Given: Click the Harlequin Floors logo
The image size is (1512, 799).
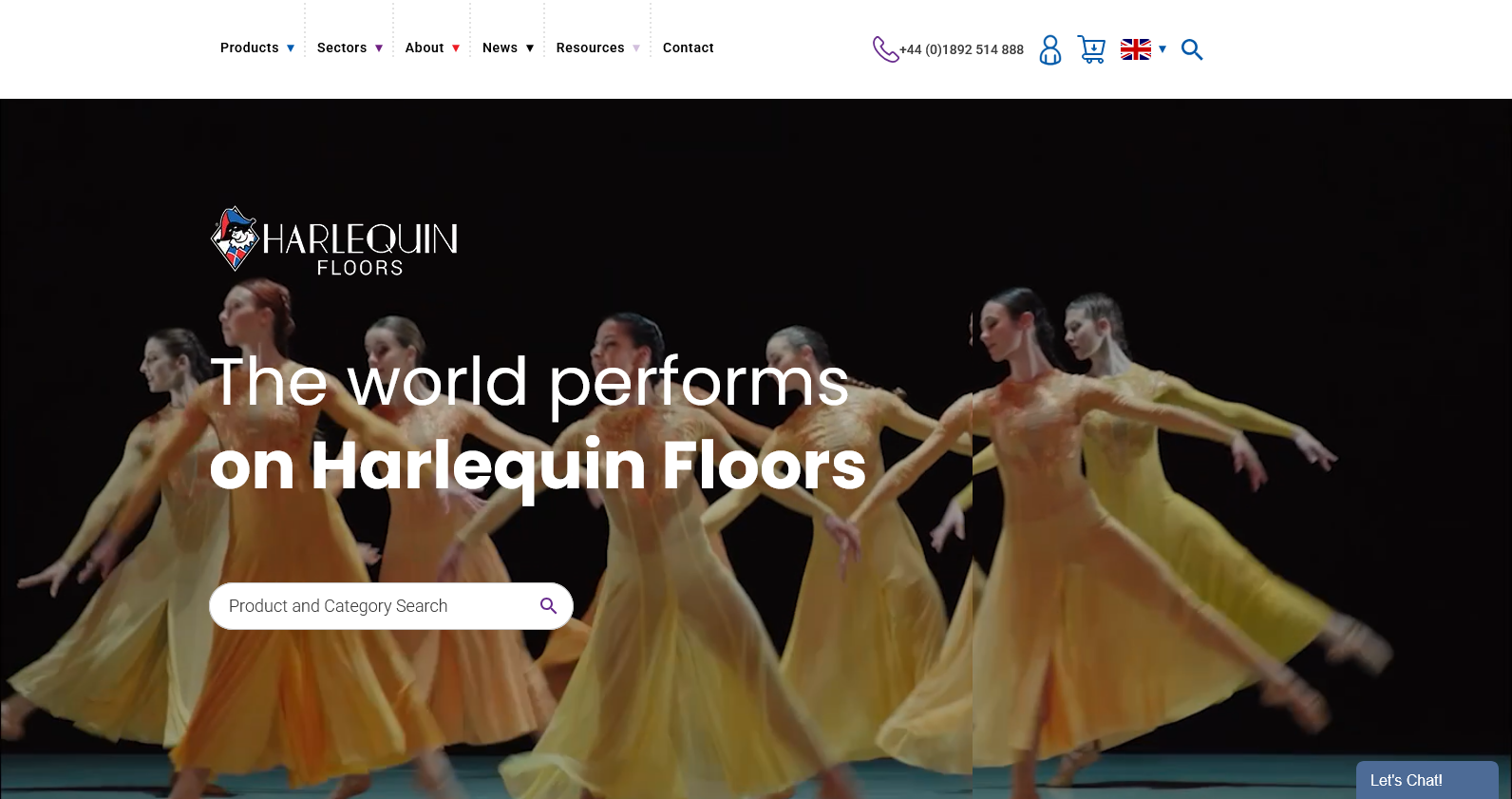Looking at the screenshot, I should [x=334, y=241].
